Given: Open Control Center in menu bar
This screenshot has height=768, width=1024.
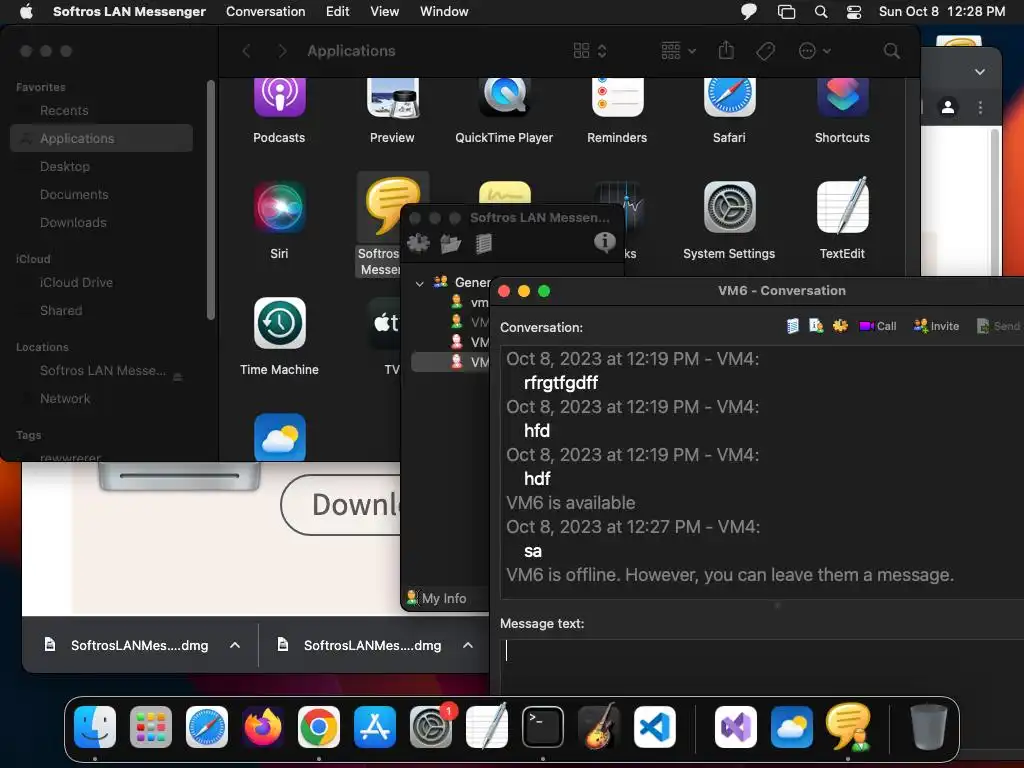Looking at the screenshot, I should pyautogui.click(x=854, y=12).
